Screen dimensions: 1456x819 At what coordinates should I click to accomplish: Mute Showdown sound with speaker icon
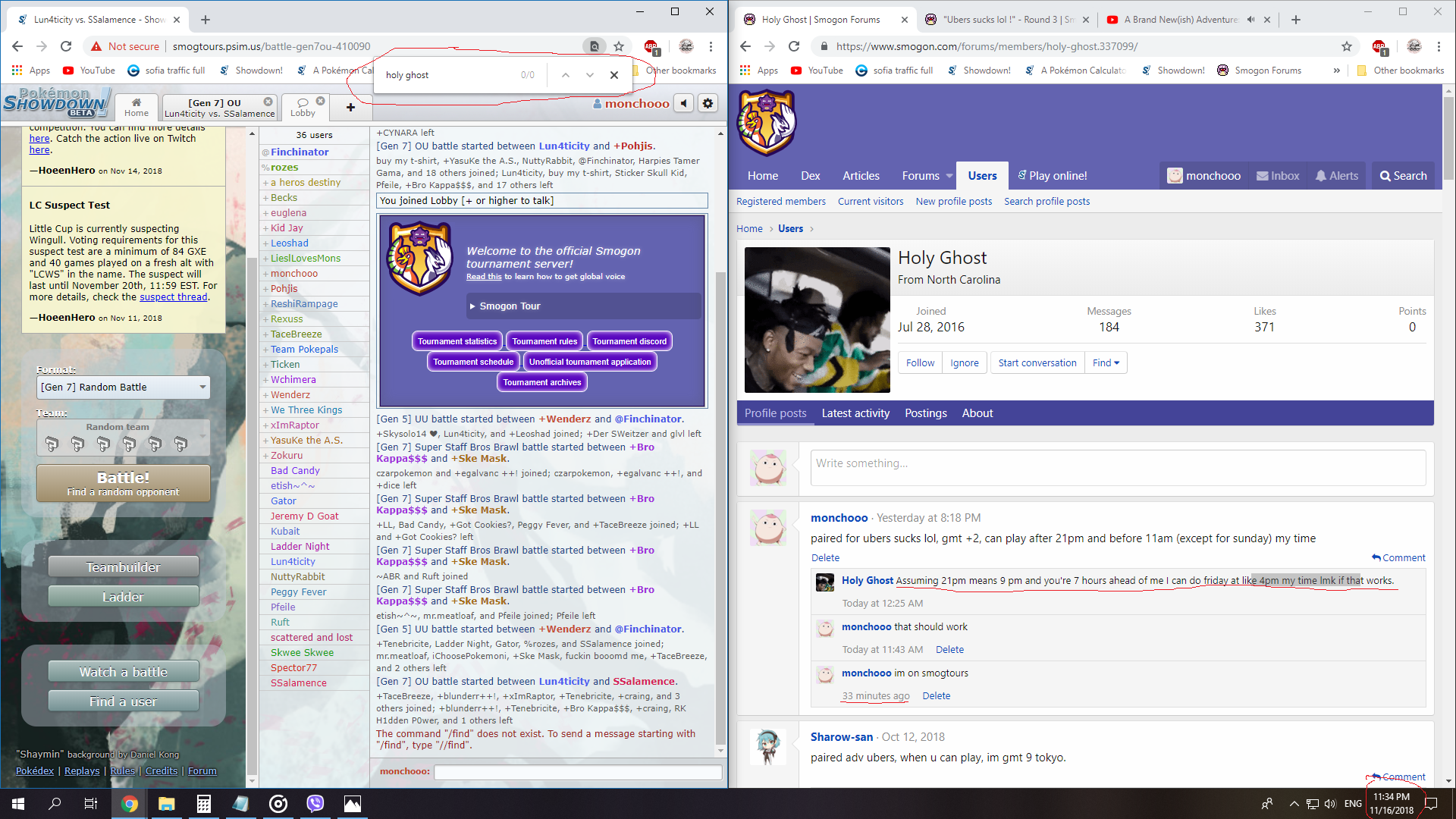(x=684, y=104)
